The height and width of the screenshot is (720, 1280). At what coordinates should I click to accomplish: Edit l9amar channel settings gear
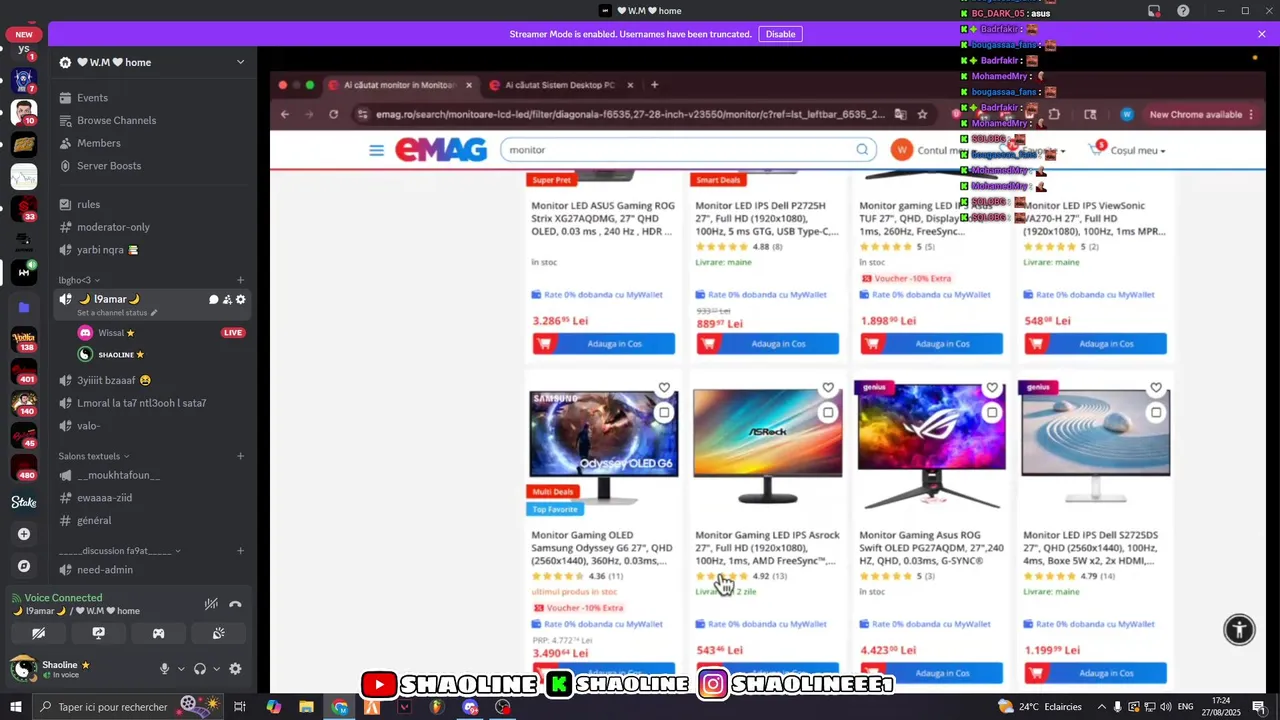coord(240,299)
